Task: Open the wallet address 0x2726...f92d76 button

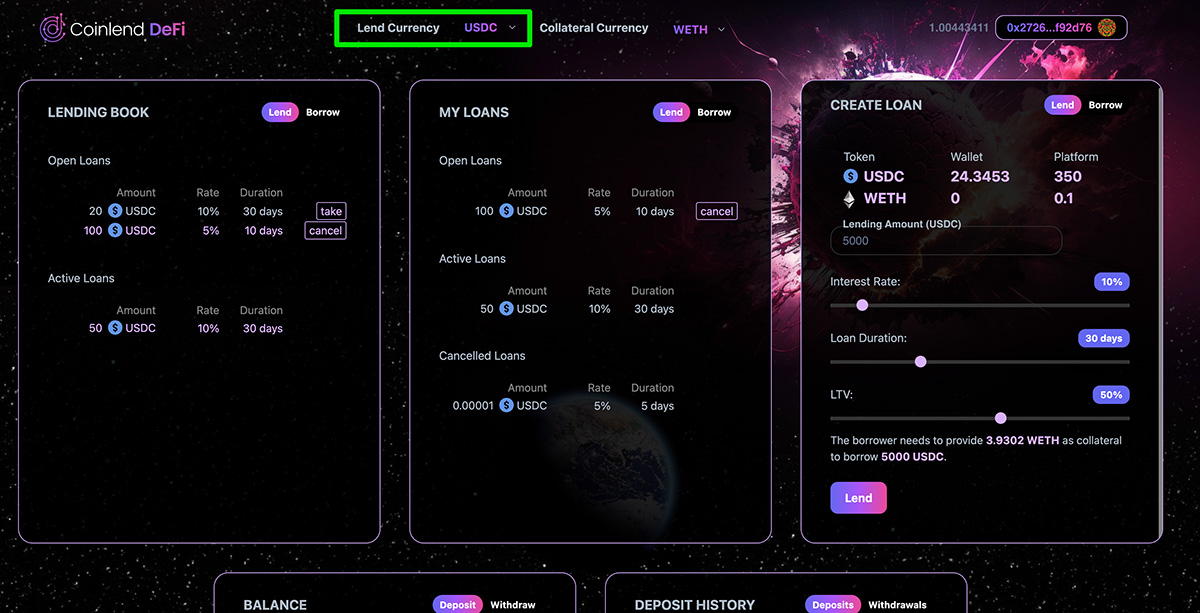Action: pos(1061,28)
